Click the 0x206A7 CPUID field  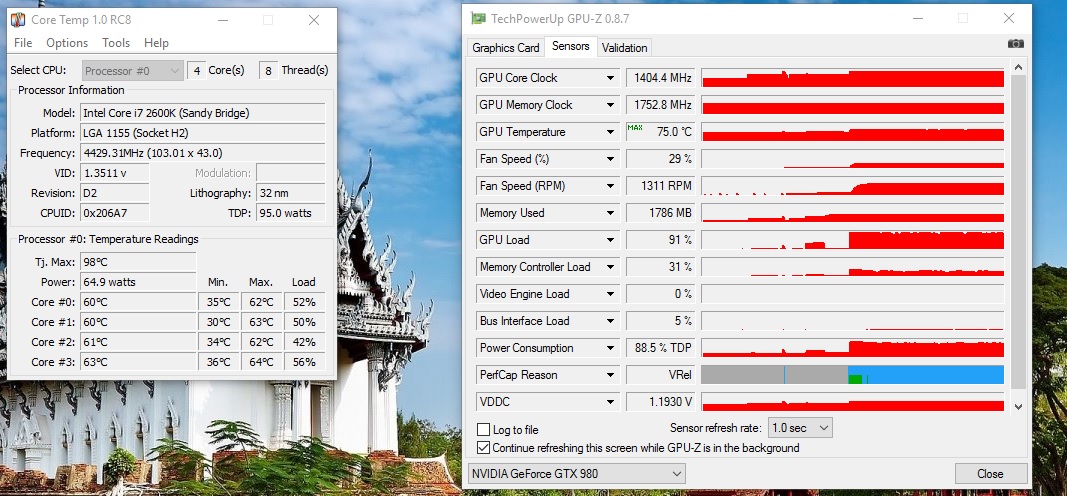114,213
